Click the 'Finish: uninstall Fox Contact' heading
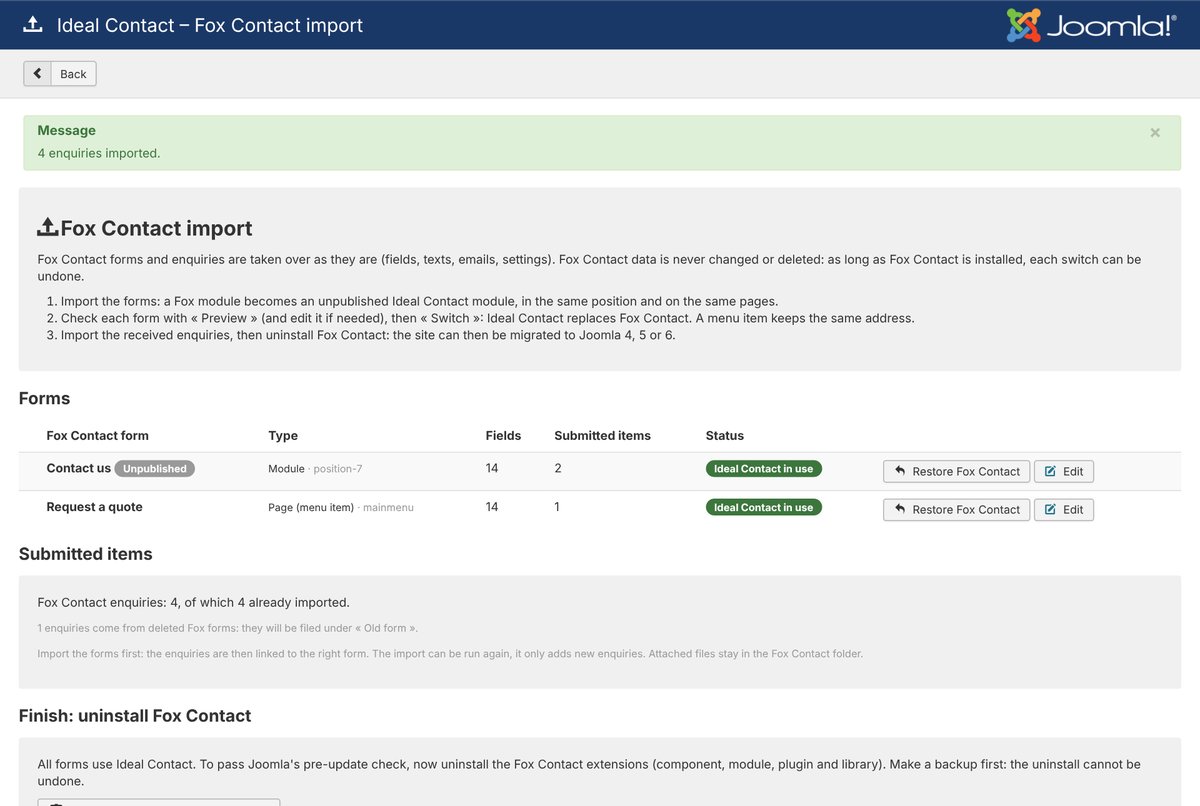The height and width of the screenshot is (806, 1200). pos(134,715)
